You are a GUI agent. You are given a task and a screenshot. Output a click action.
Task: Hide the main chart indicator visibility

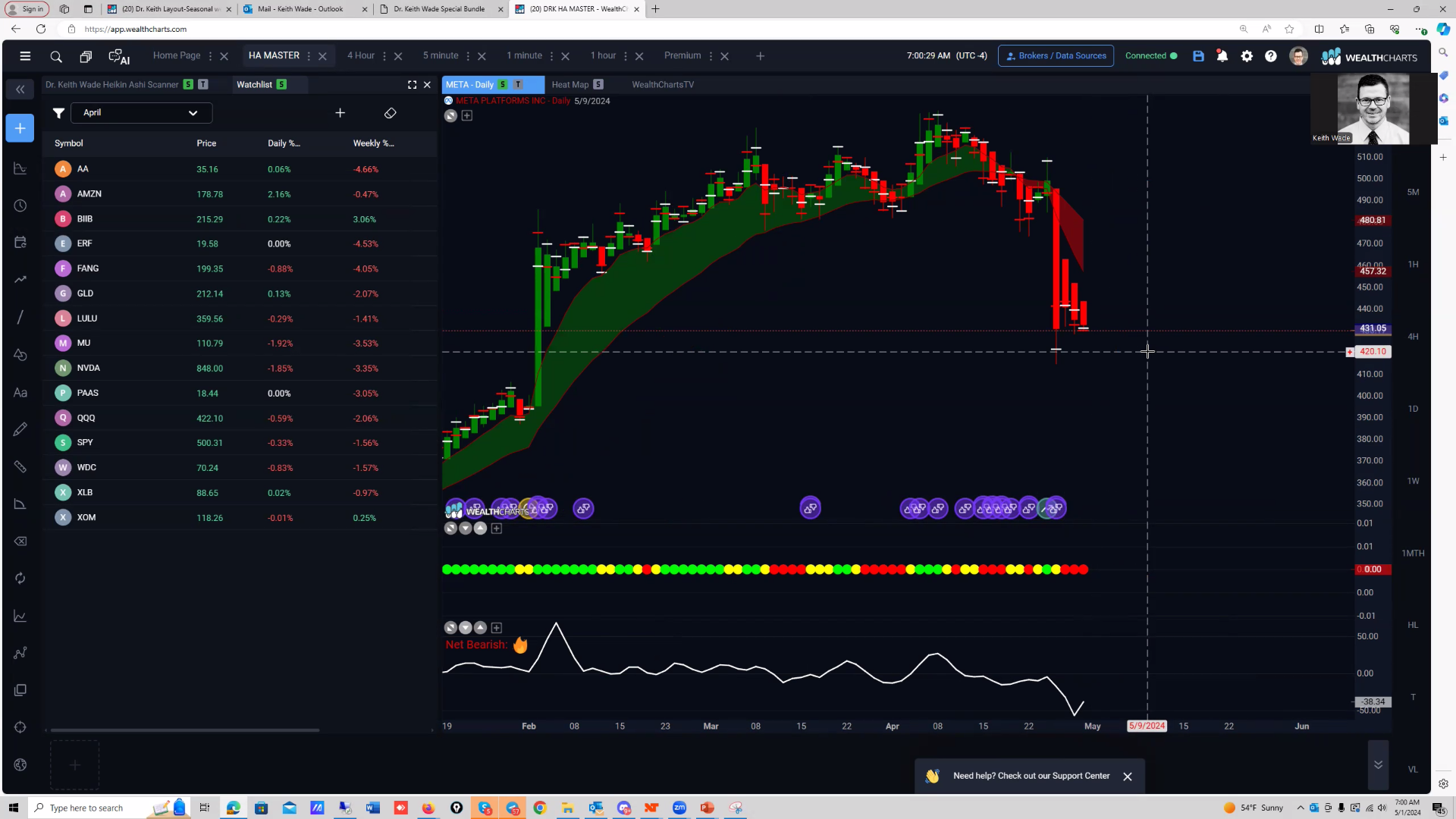click(x=450, y=115)
